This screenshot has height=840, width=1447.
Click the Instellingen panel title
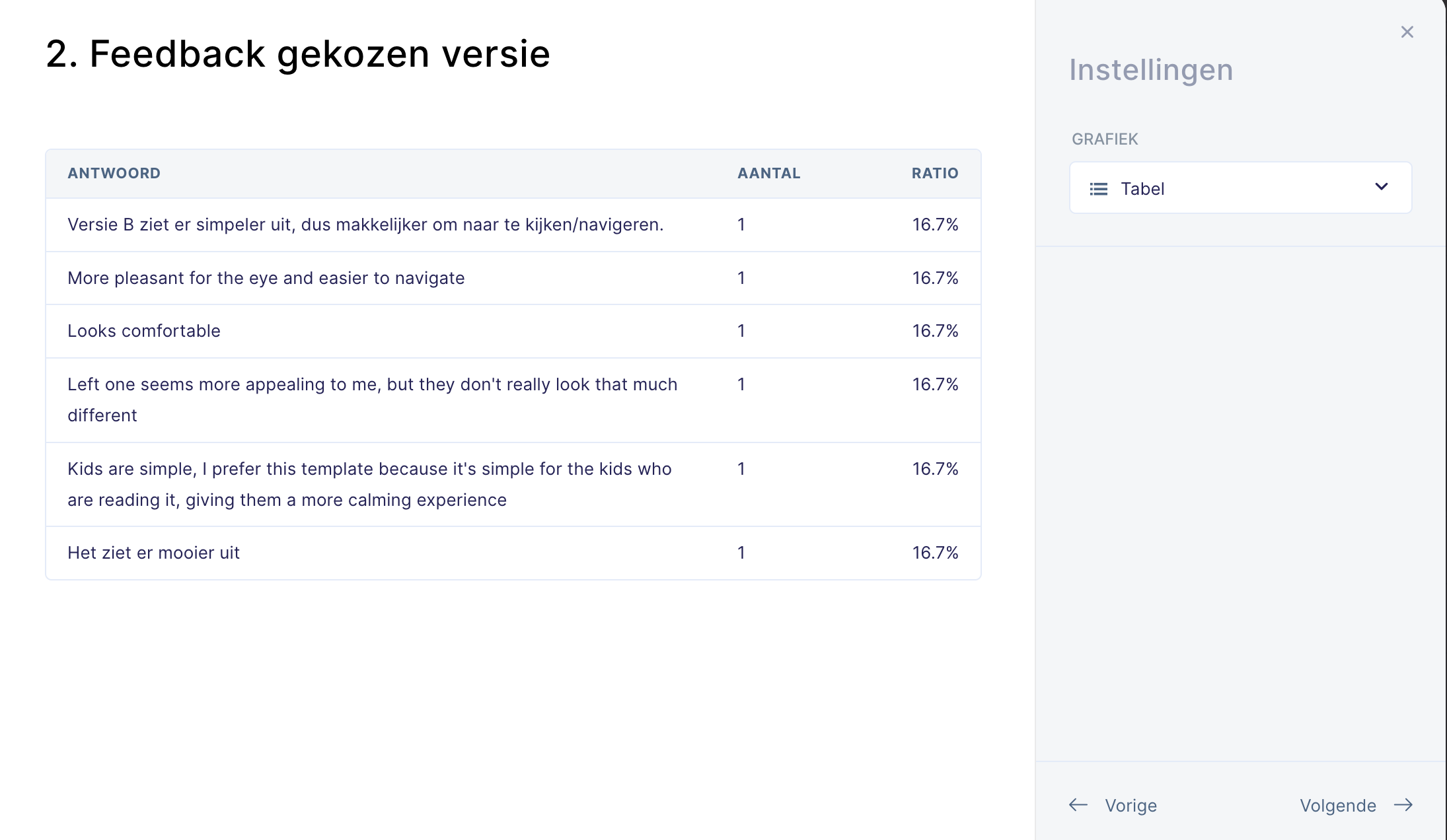point(1151,70)
